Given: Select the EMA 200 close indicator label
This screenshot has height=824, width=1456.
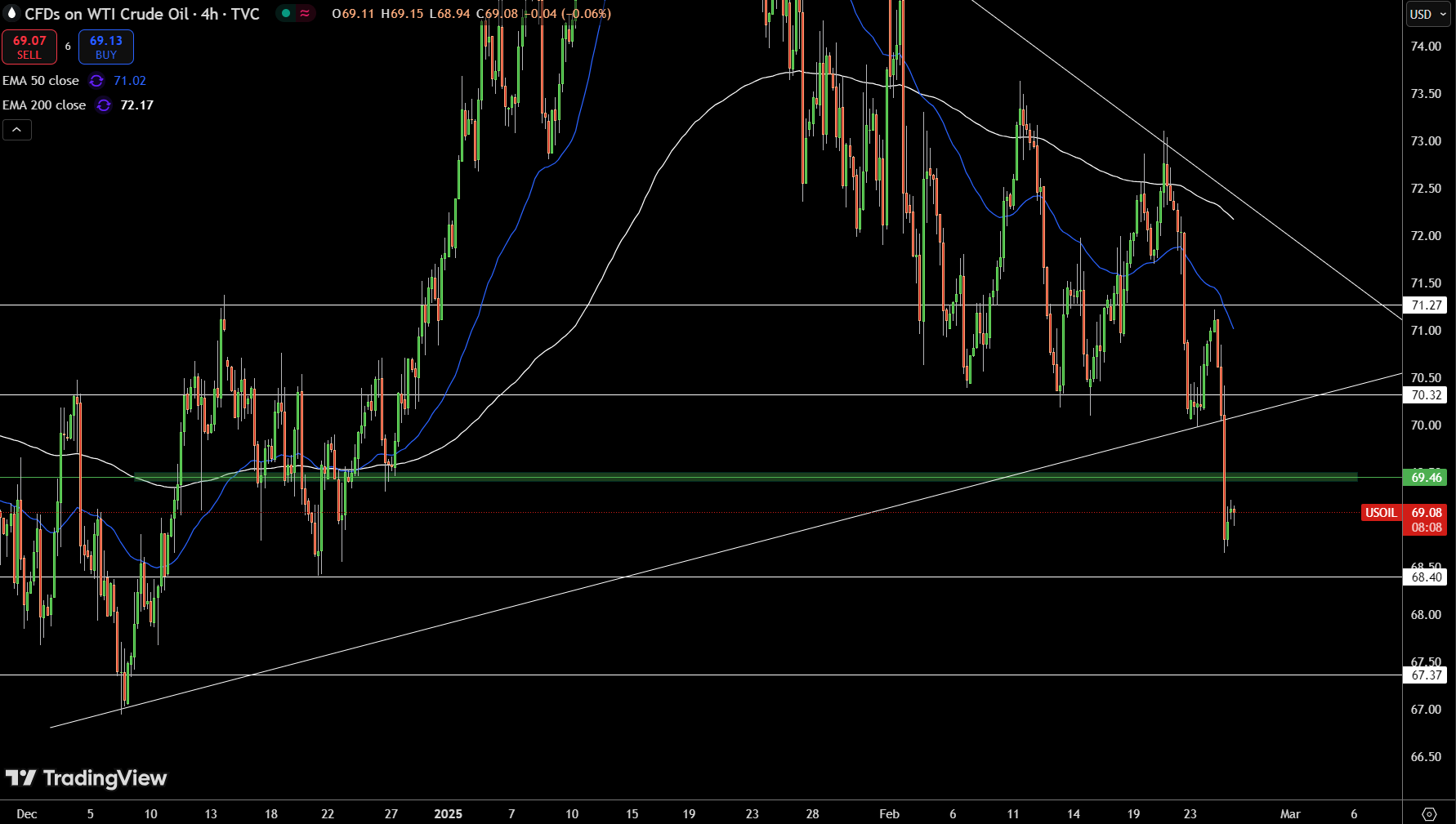Looking at the screenshot, I should coord(44,105).
